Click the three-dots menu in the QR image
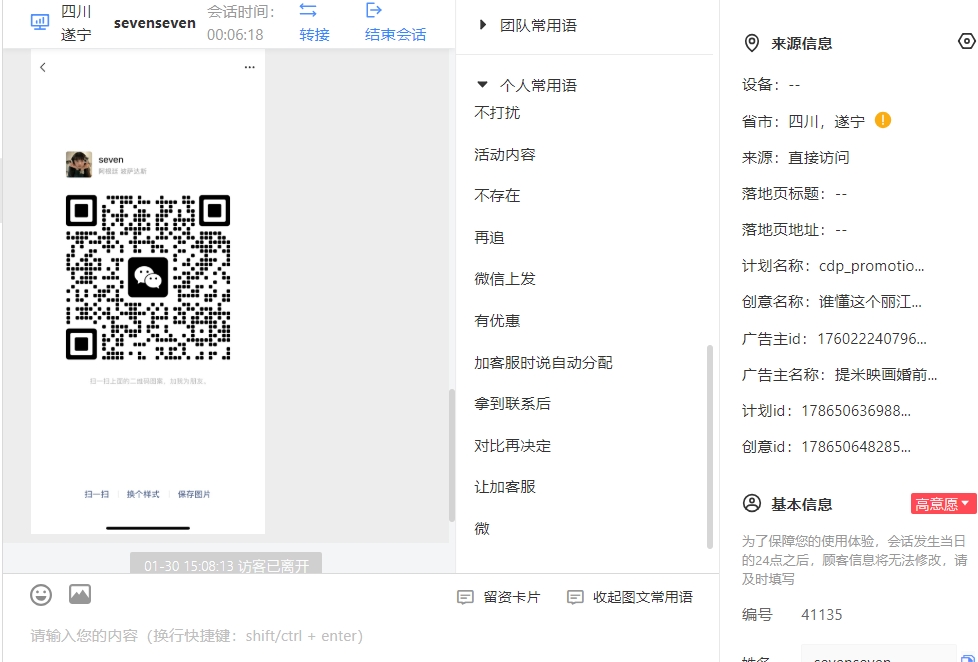The height and width of the screenshot is (662, 978). tap(249, 67)
